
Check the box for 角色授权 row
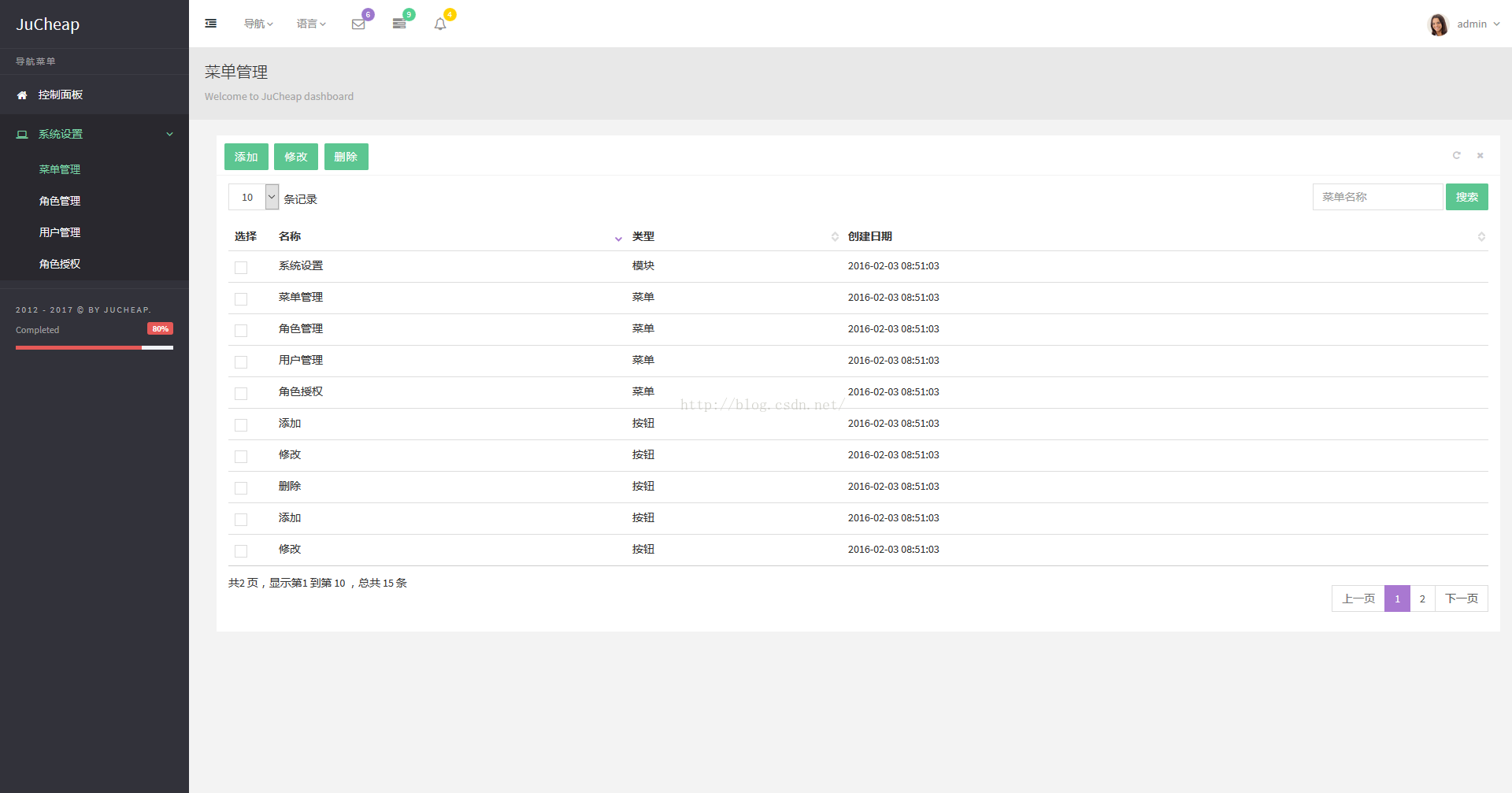click(x=241, y=394)
